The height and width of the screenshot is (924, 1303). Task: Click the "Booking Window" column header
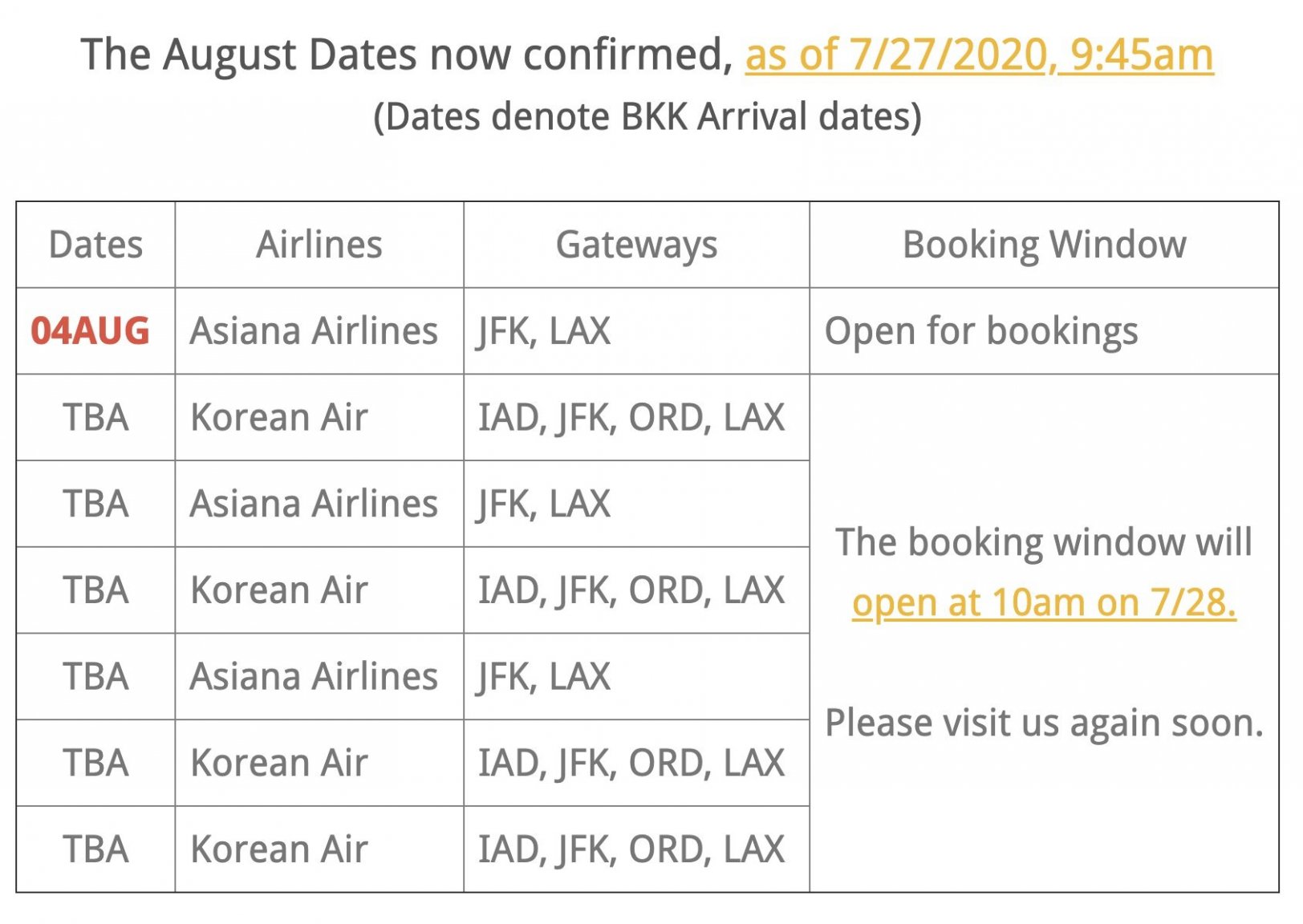[1044, 245]
